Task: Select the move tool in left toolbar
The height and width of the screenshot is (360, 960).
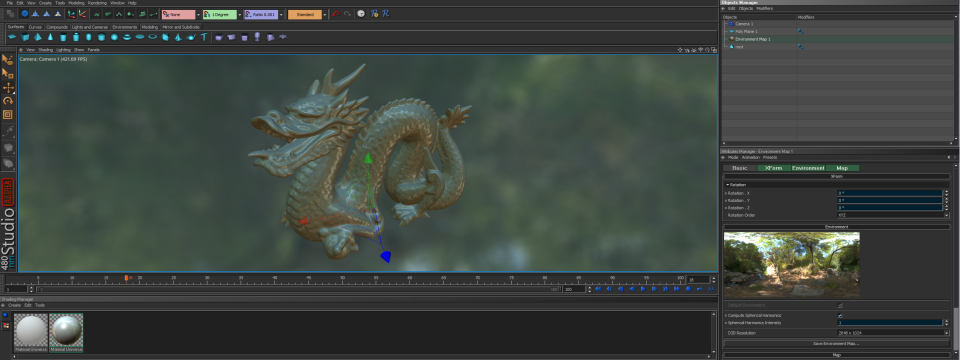Action: point(8,88)
